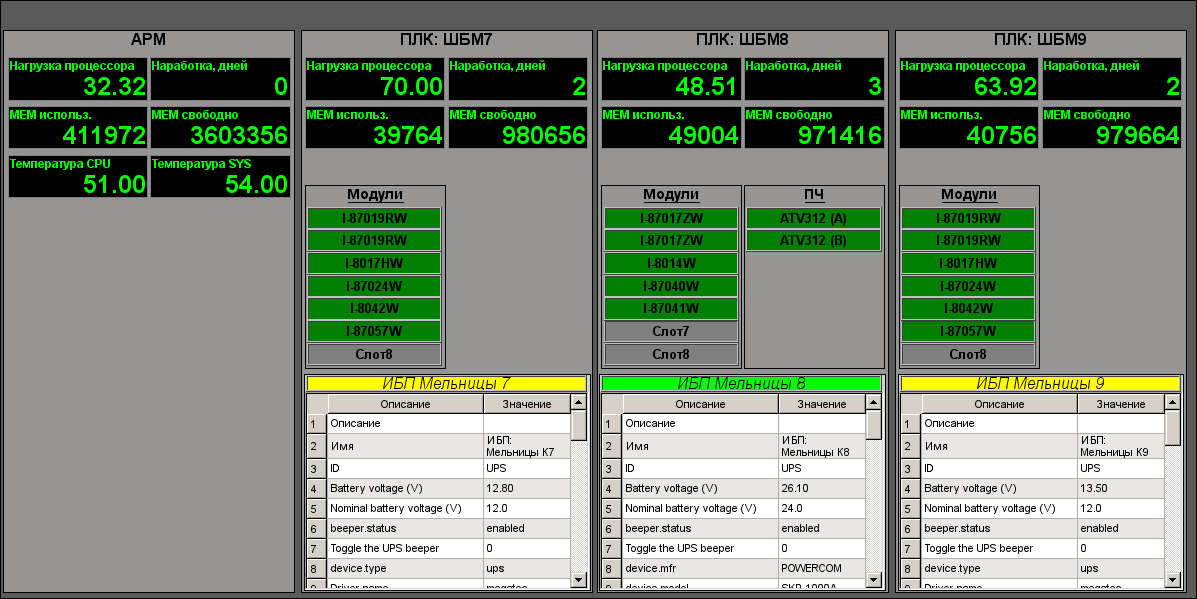1197x599 pixels.
Task: Select the I-87041W module
Action: [671, 309]
